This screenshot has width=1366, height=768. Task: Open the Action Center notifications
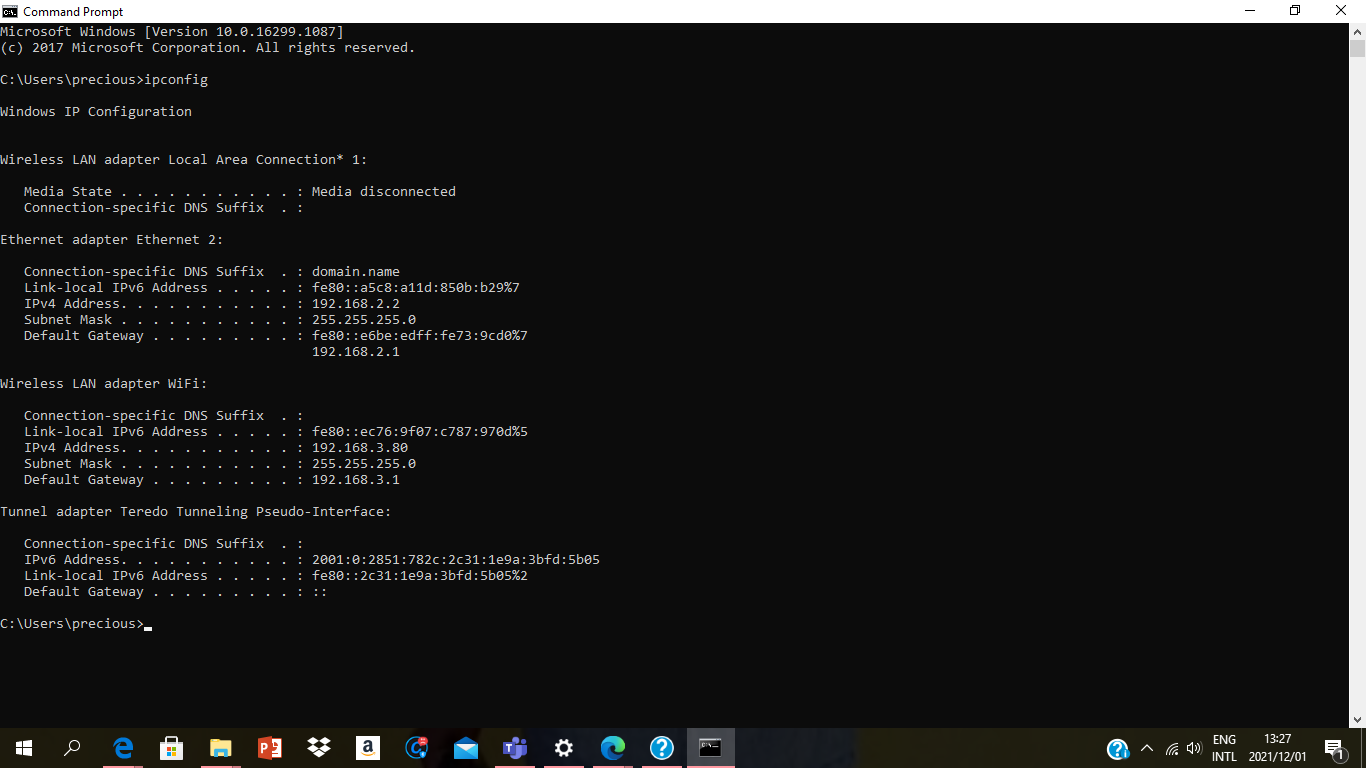pyautogui.click(x=1333, y=748)
